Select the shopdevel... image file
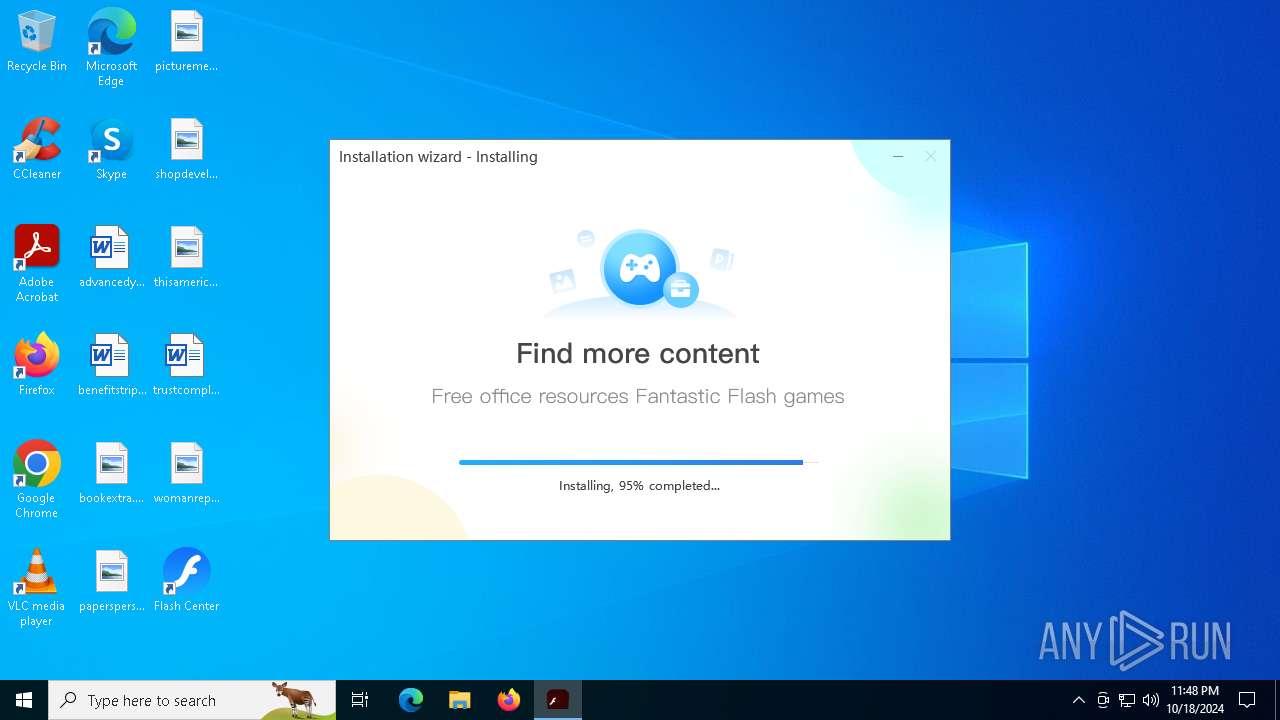 click(x=186, y=150)
